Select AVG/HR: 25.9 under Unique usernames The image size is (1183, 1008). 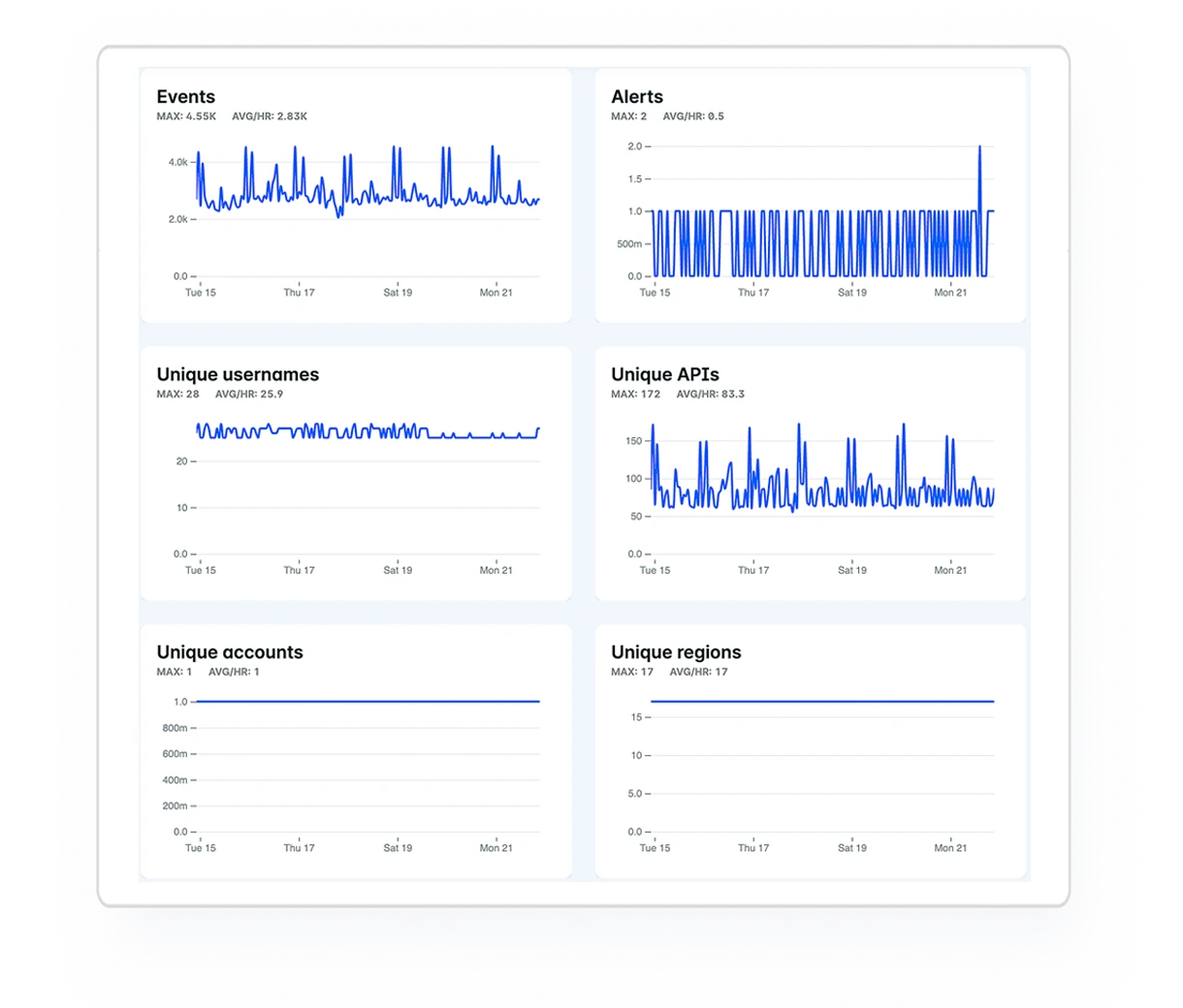pyautogui.click(x=248, y=394)
